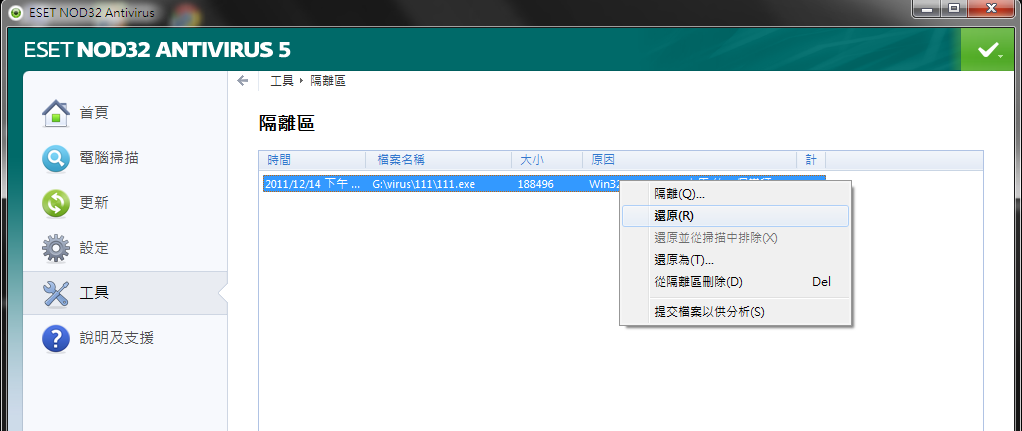The image size is (1022, 431).
Task: Click the 首頁 sidebar label
Action: 94,113
